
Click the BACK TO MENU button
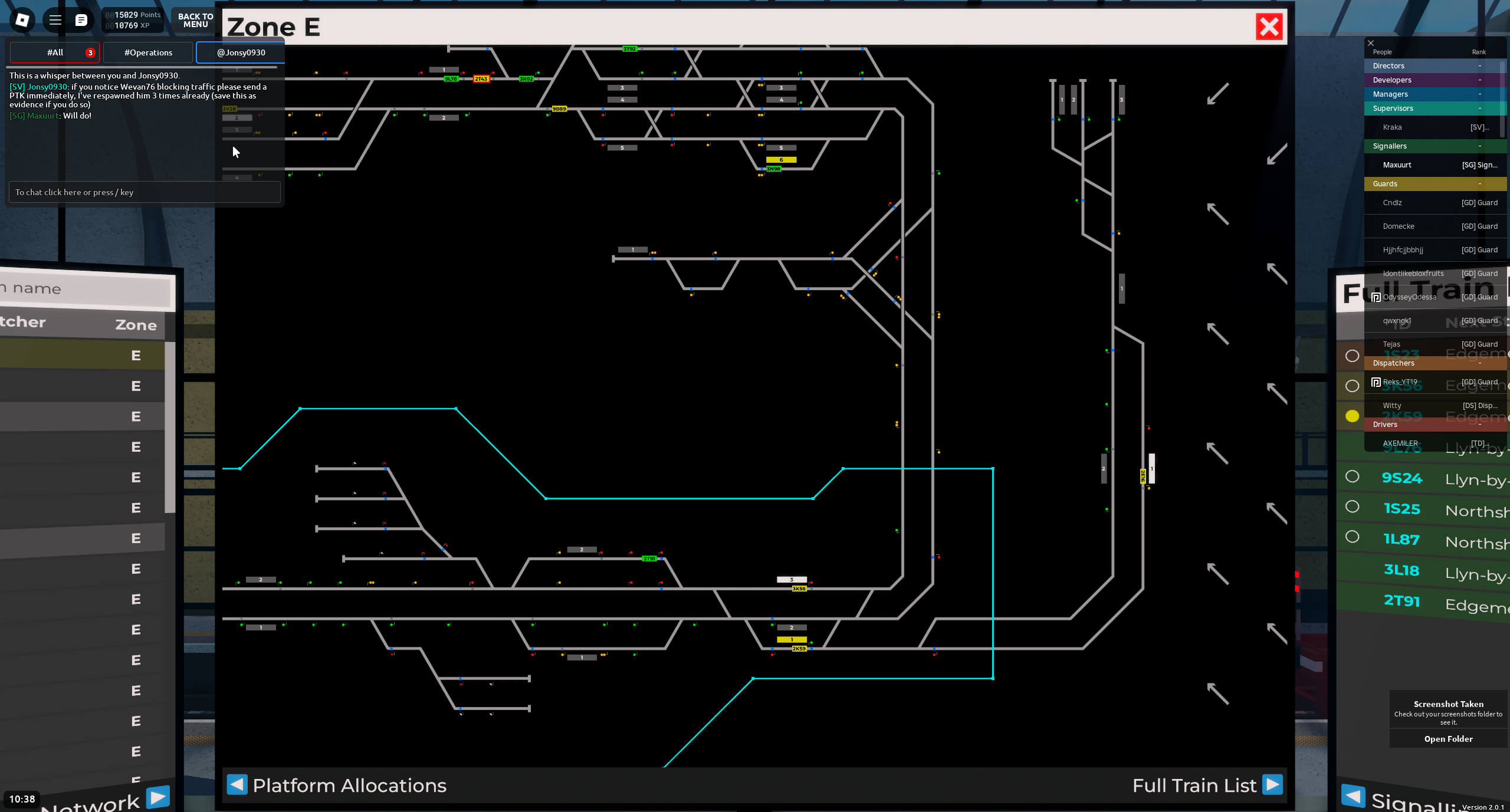coord(195,21)
